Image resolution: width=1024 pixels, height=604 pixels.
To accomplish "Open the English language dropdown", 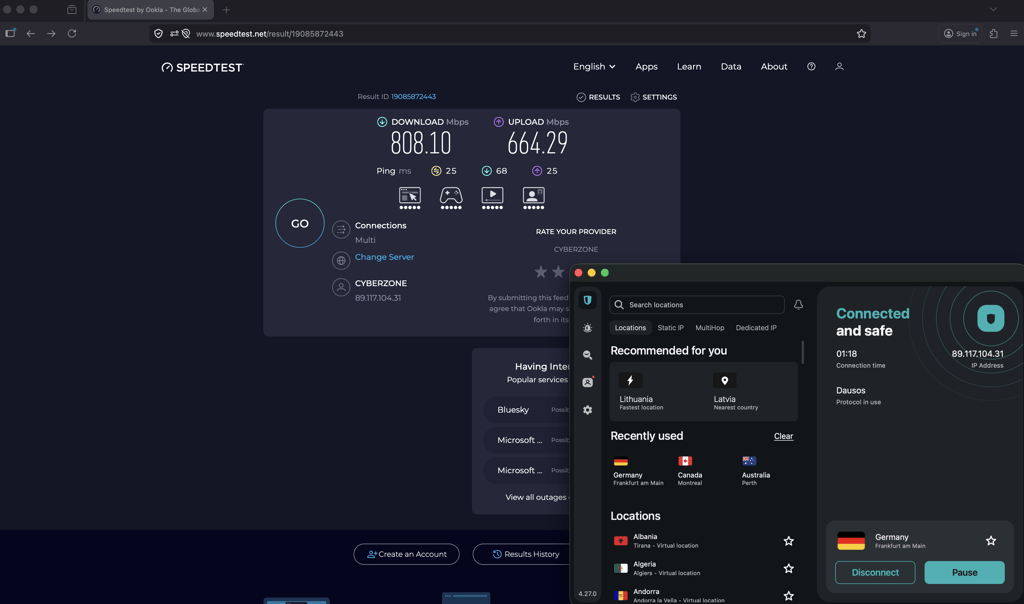I will click(594, 67).
